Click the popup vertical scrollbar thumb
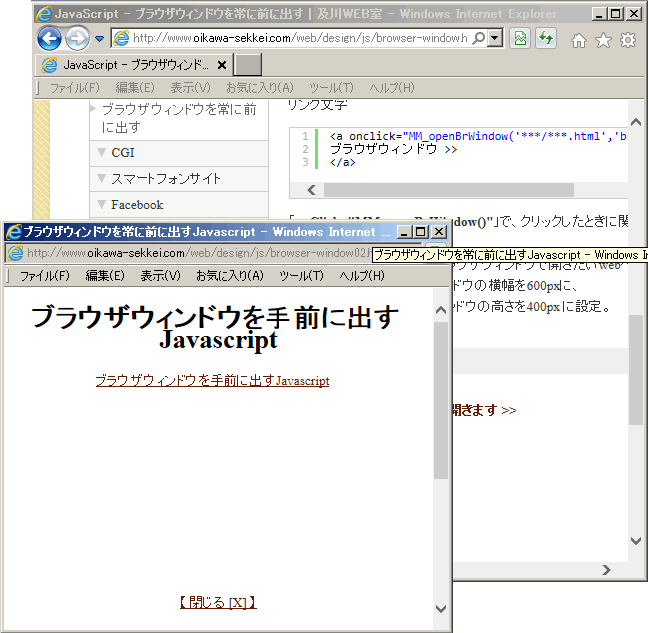 tap(441, 401)
